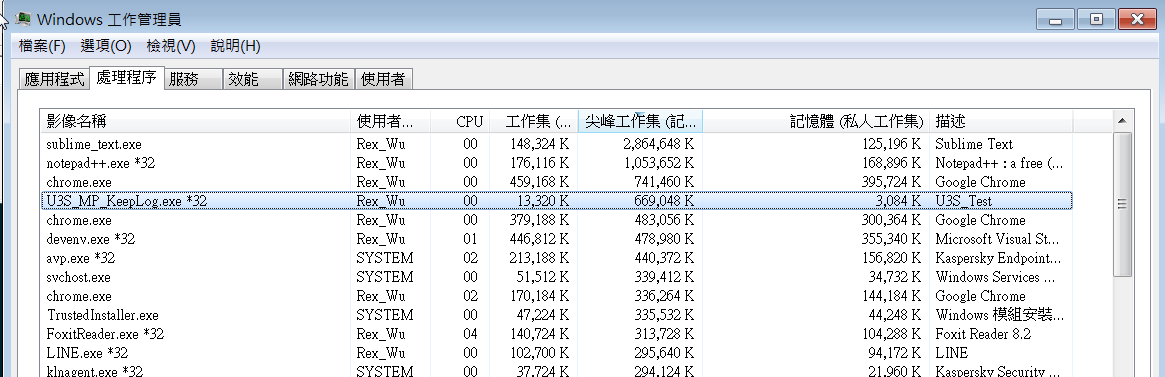
Task: Select the klnagent.exe *32 process
Action: (x=556, y=370)
